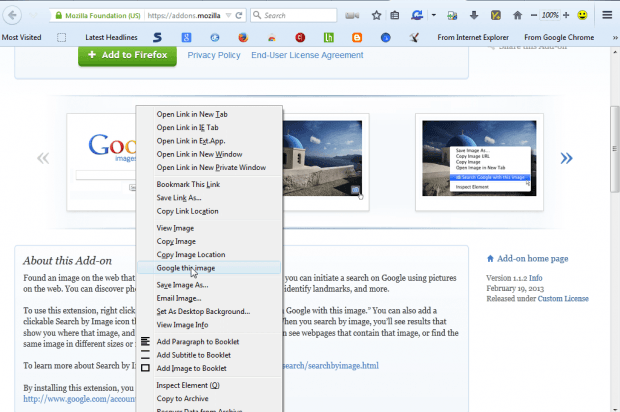Focus the Search box in the toolbar

click(x=293, y=15)
